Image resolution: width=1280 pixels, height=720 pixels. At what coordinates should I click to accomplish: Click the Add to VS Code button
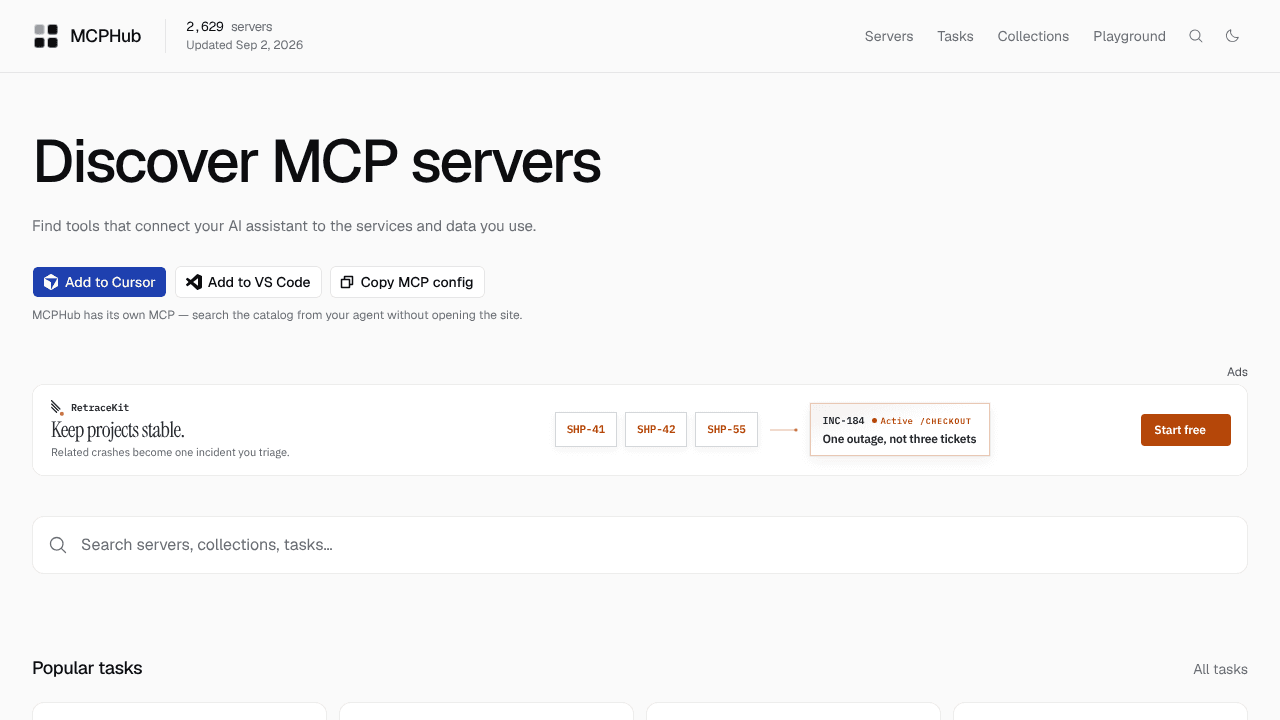(248, 282)
